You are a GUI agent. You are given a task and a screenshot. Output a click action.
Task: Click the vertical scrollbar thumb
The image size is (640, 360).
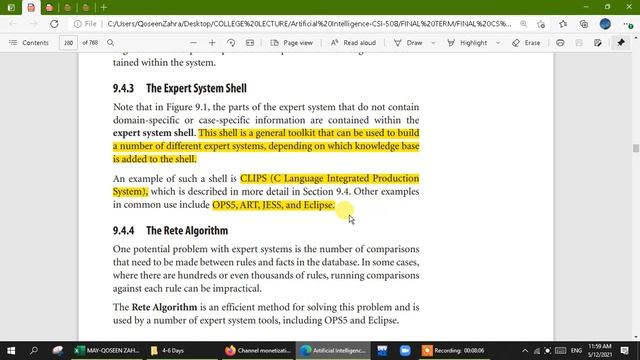pos(636,148)
